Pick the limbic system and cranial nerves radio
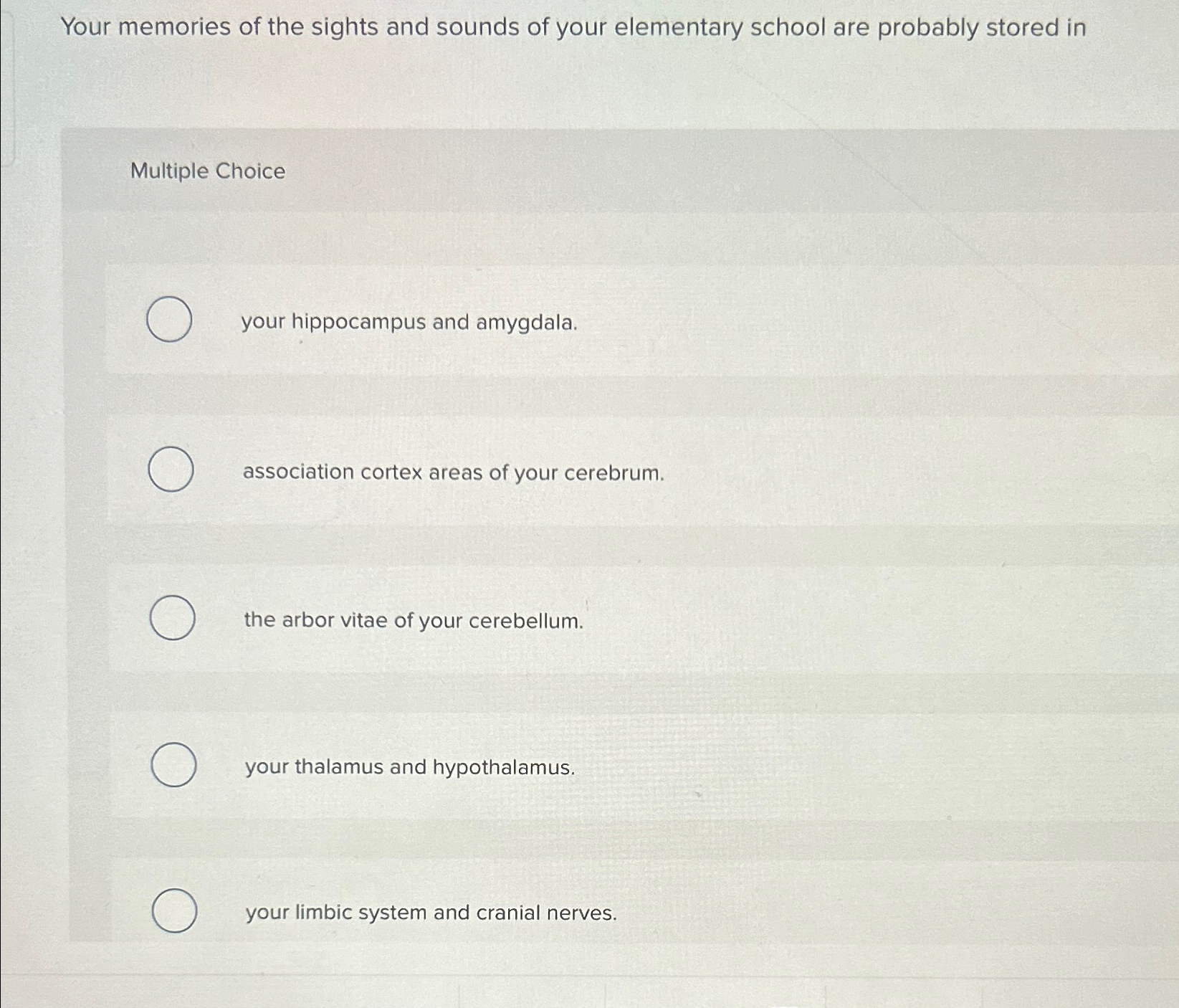Image resolution: width=1179 pixels, height=1008 pixels. [175, 910]
